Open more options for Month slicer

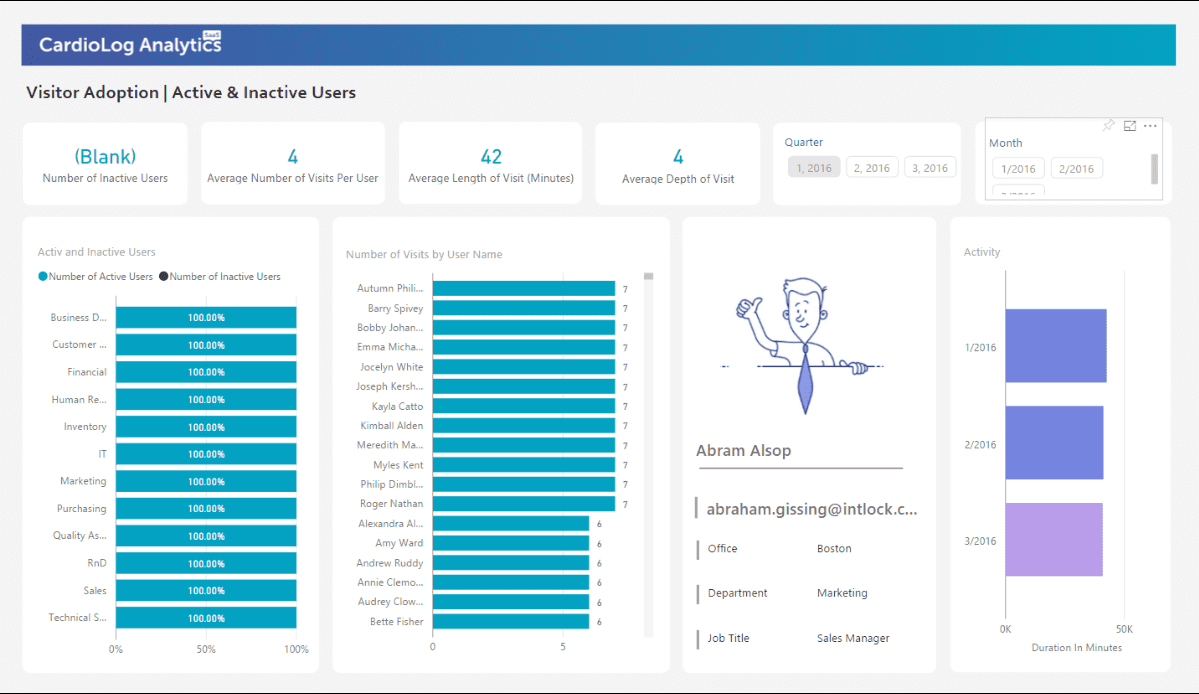[1151, 126]
